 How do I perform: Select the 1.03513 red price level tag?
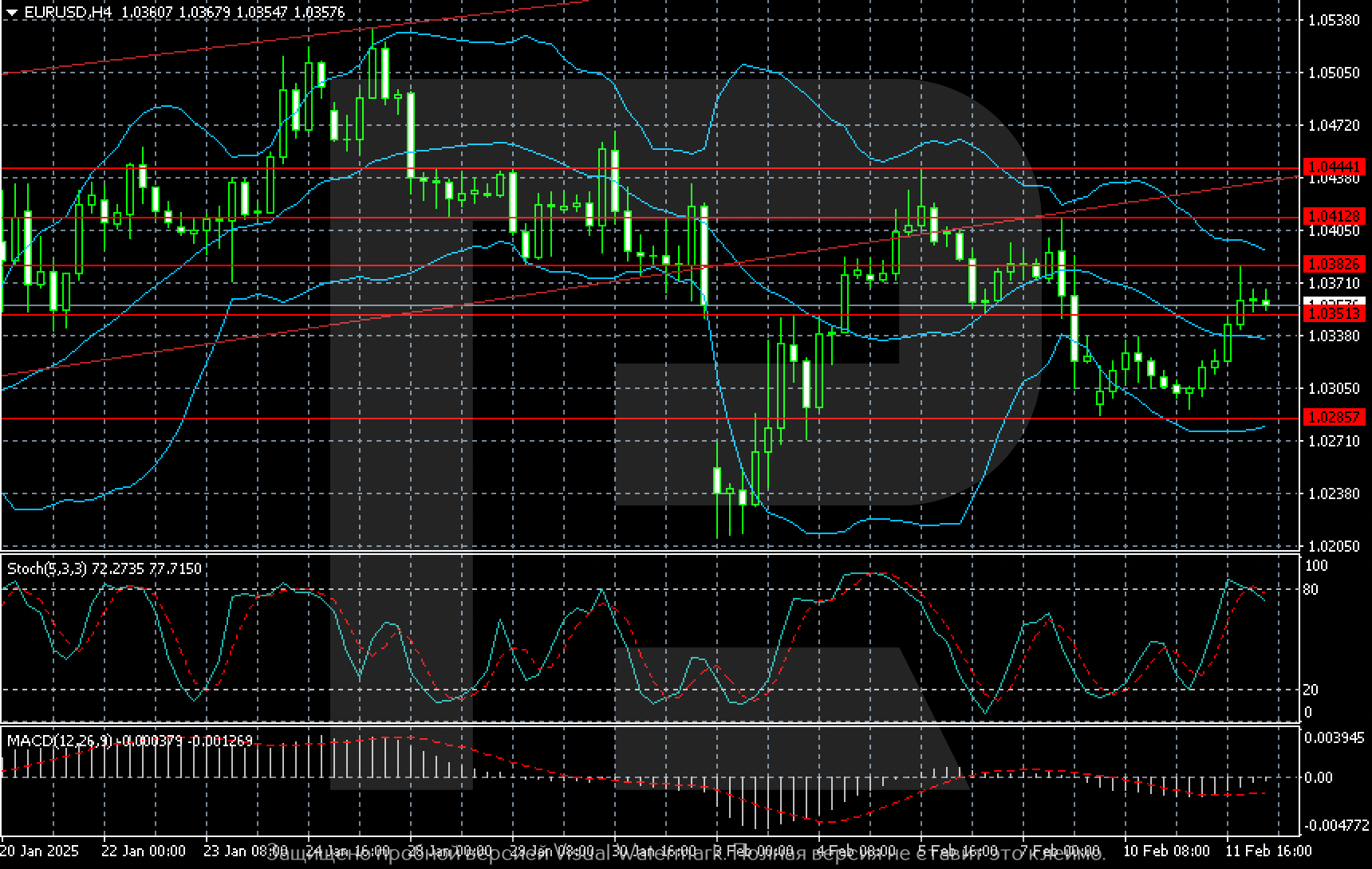1333,315
